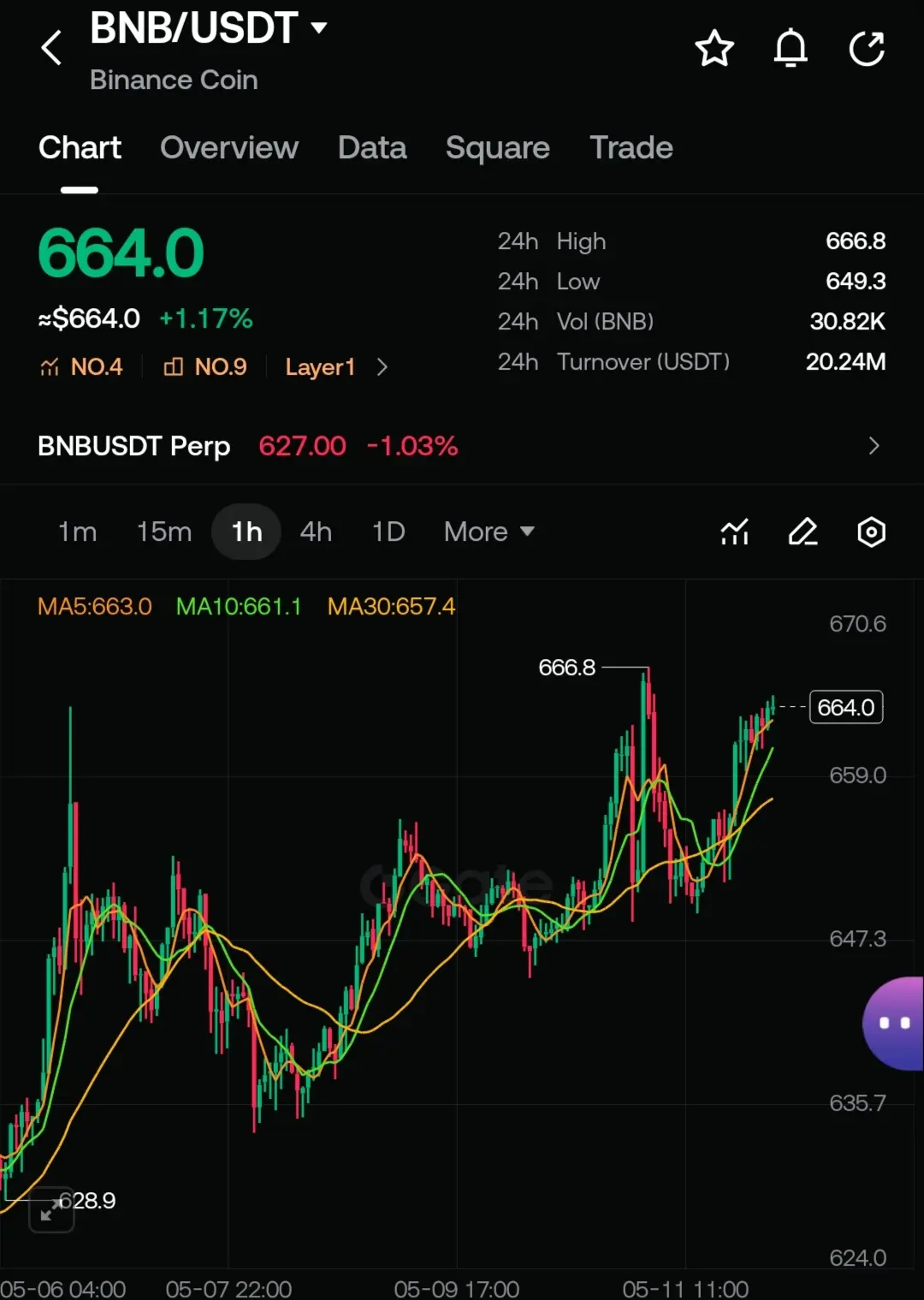This screenshot has width=924, height=1300.
Task: Tap the 05-09 17:00 axis label
Action: pos(457,1289)
